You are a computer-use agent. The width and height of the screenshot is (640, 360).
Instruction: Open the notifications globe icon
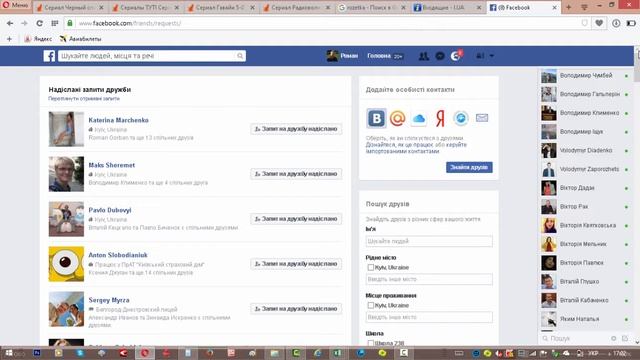point(456,56)
